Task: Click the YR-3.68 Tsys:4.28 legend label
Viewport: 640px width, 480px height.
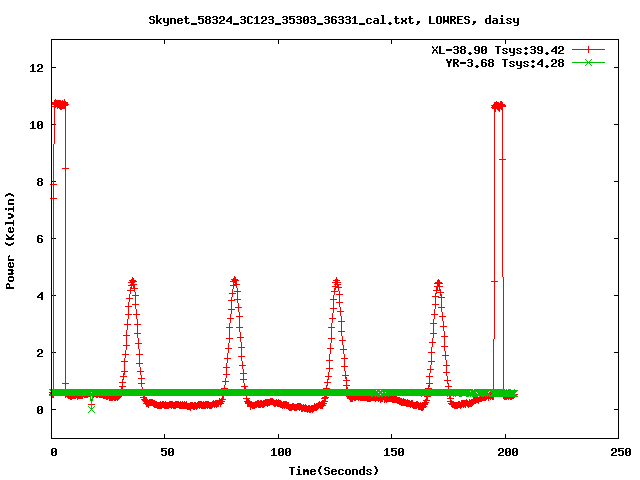Action: pos(504,63)
